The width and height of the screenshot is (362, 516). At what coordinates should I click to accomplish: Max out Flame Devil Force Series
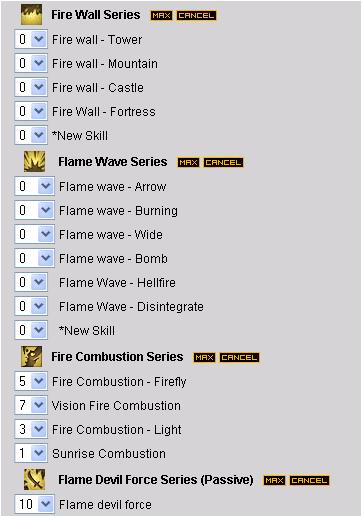tap(274, 480)
